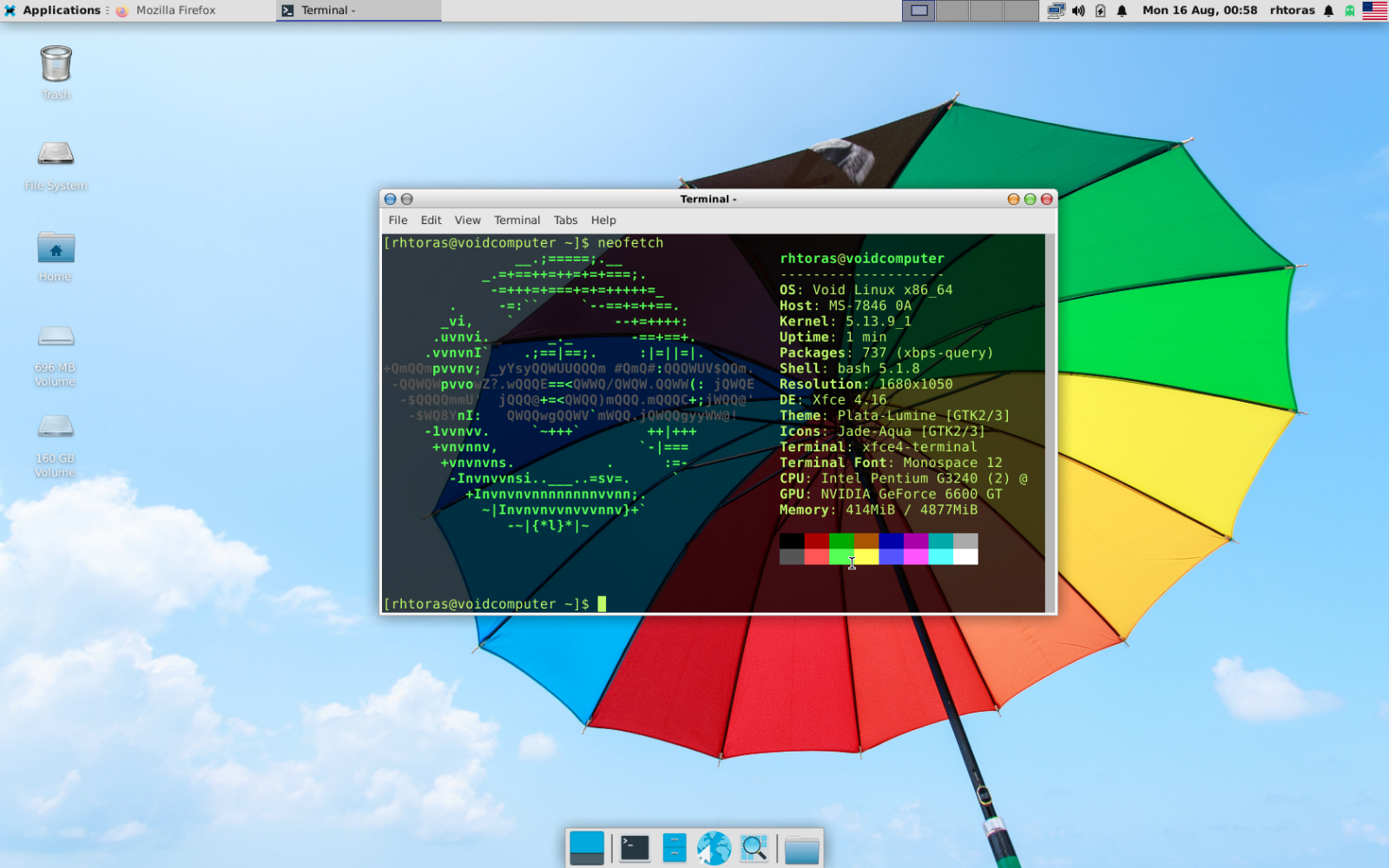Select the 160 GB Volume desktop icon

(56, 445)
